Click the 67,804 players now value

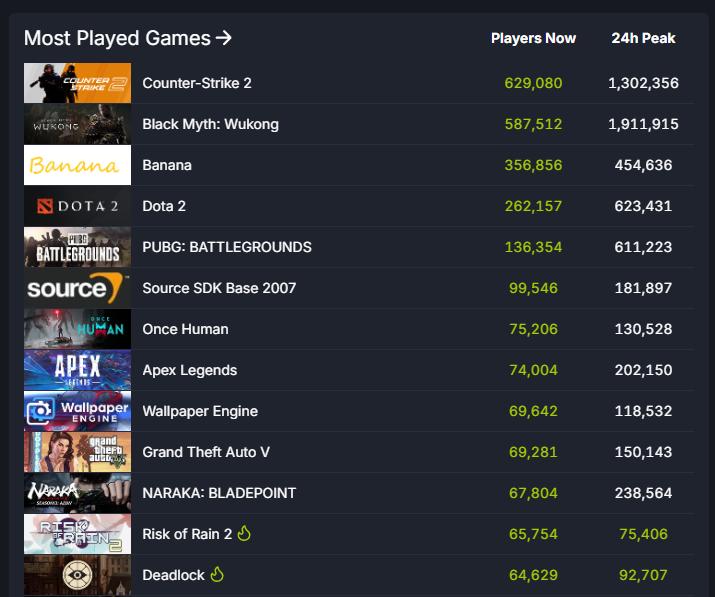pyautogui.click(x=534, y=493)
